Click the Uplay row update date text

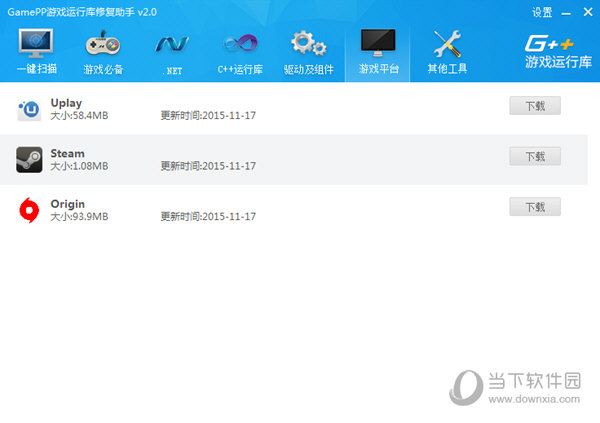pyautogui.click(x=208, y=116)
